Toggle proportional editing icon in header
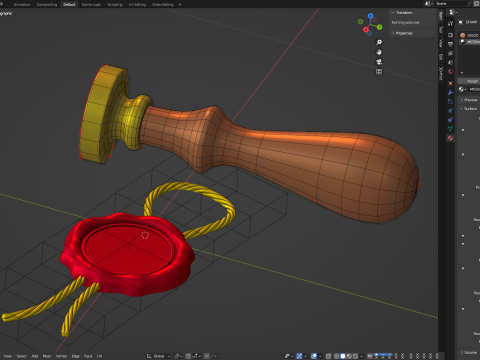480x360 pixels. pyautogui.click(x=207, y=356)
